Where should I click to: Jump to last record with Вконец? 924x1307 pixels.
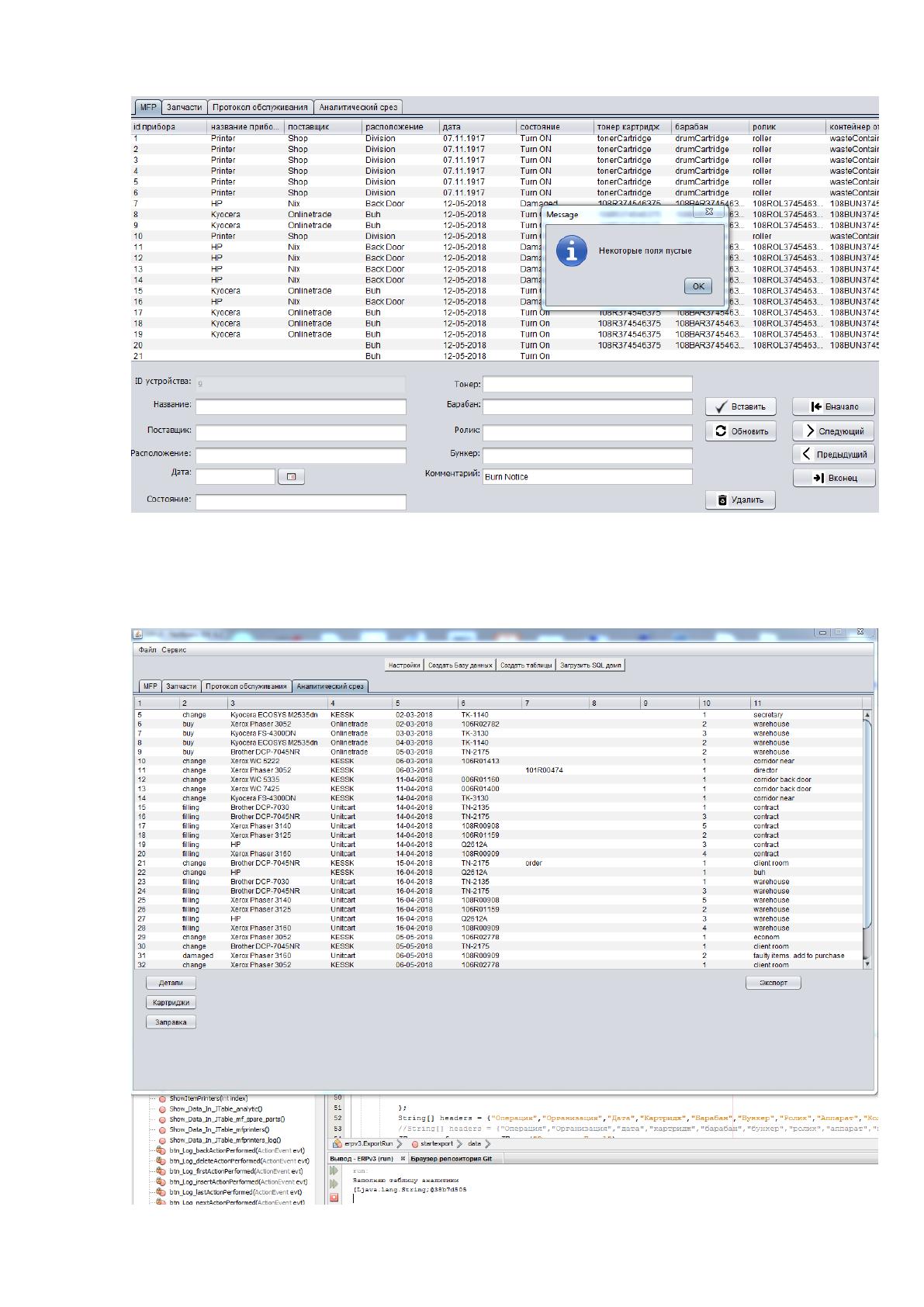[x=833, y=478]
